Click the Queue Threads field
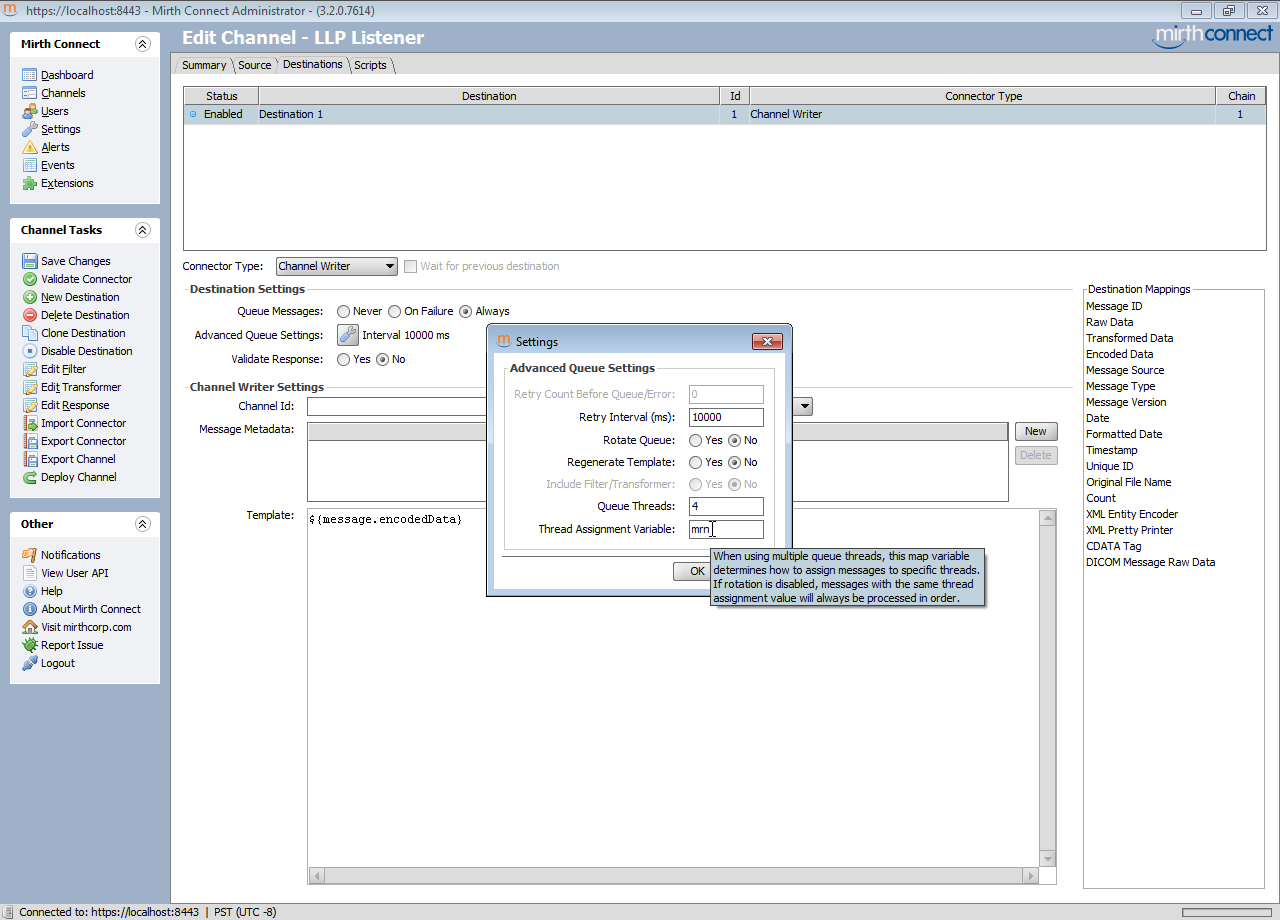The image size is (1280, 920). [726, 506]
